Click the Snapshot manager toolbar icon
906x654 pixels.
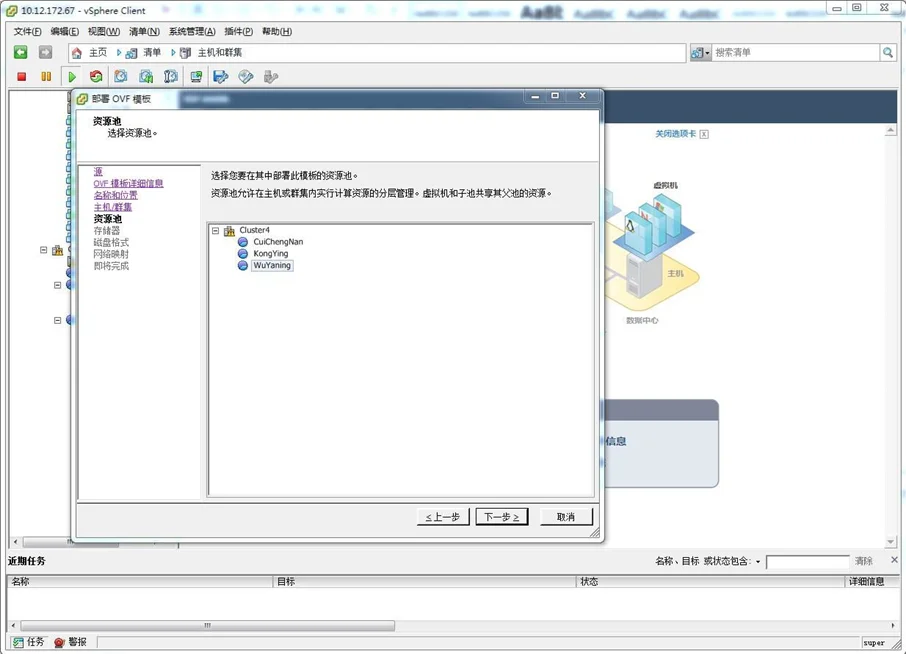(x=171, y=76)
